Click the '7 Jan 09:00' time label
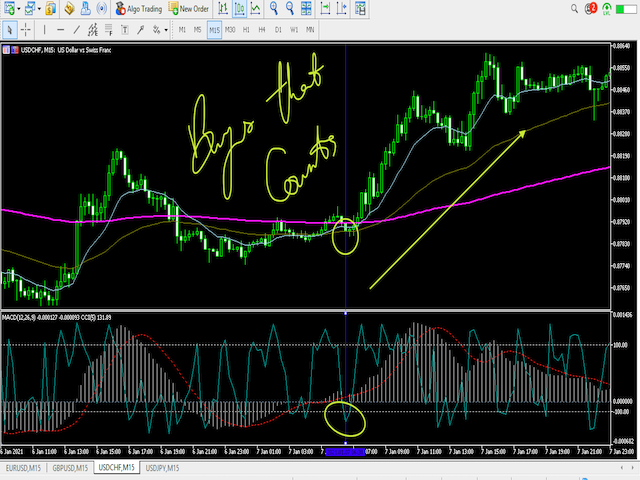 tap(397, 451)
